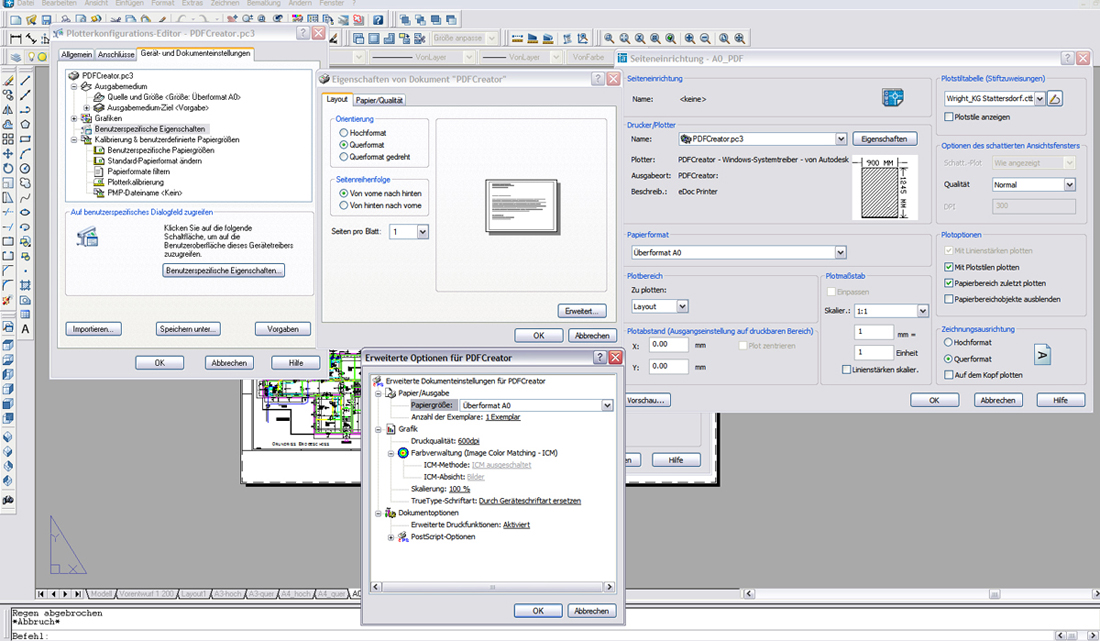The width and height of the screenshot is (1100, 641).
Task: Click the Vorschau... button
Action: coord(647,400)
